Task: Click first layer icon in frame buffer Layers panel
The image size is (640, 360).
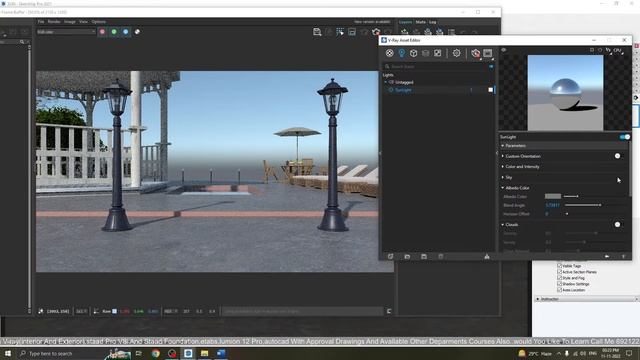Action: (x=404, y=32)
